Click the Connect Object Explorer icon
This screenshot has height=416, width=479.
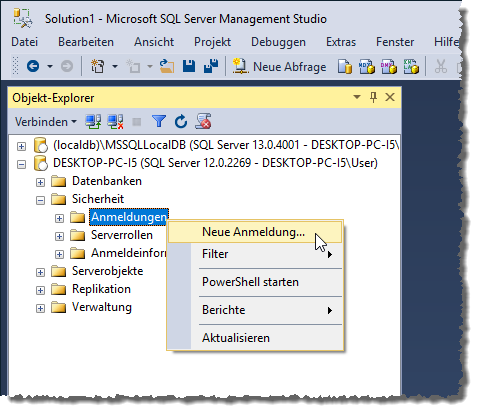(93, 121)
